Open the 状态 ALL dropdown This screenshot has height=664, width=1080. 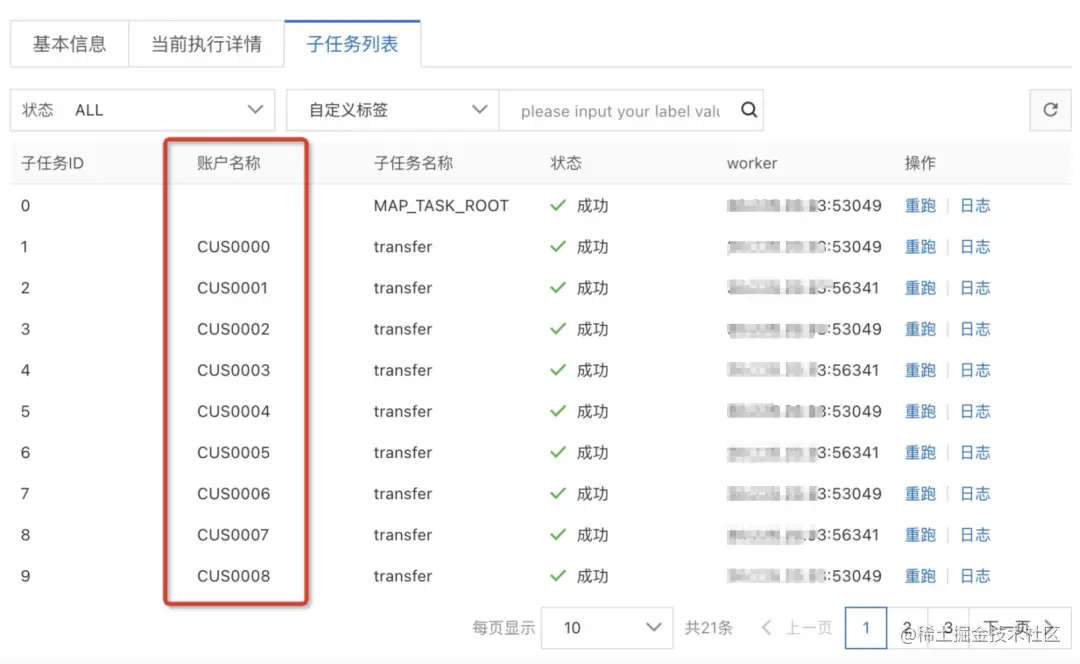coord(143,110)
